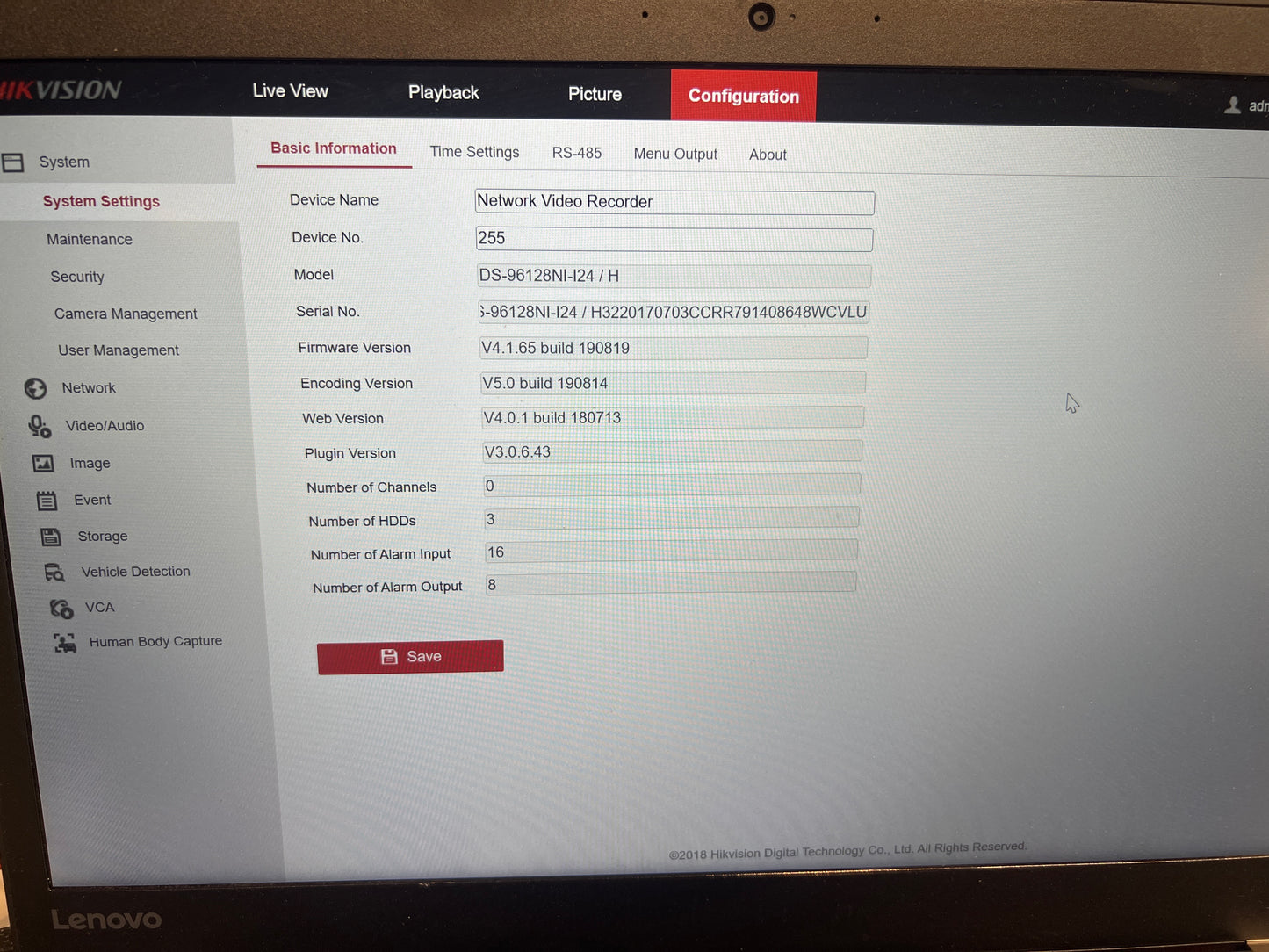
Task: Select Camera Management in sidebar
Action: tap(126, 314)
